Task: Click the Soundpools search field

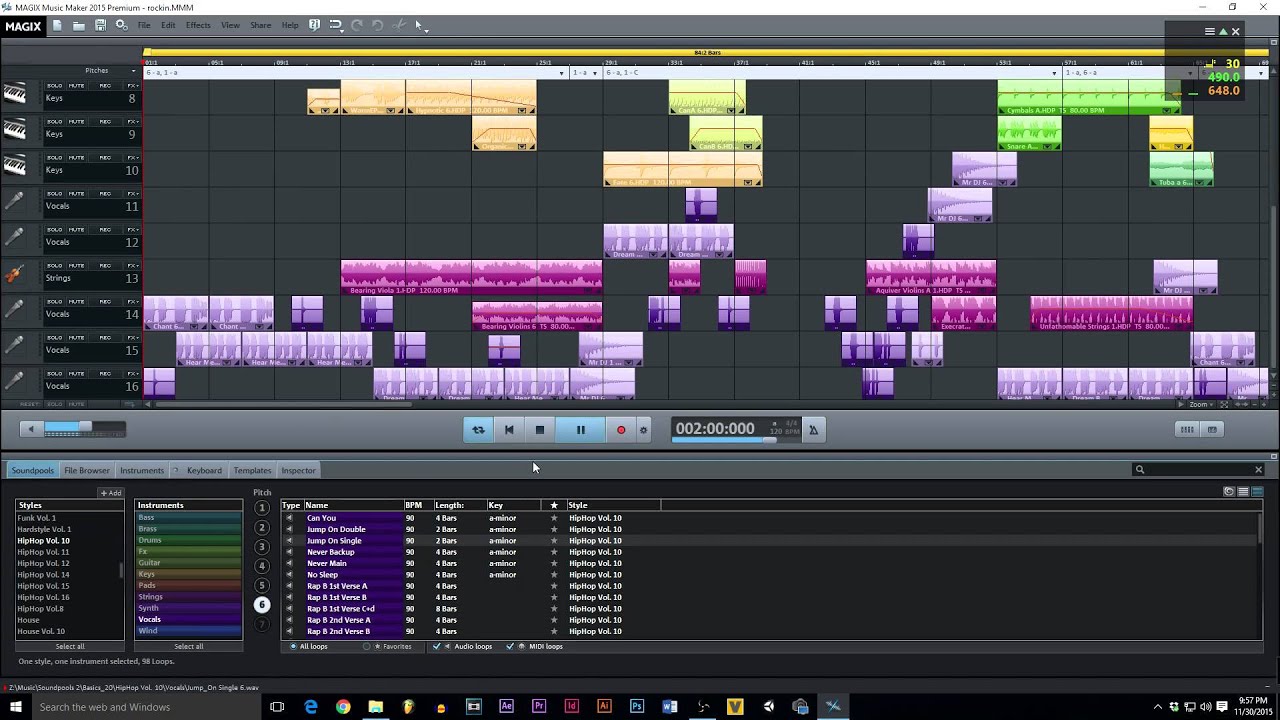Action: pos(1200,470)
